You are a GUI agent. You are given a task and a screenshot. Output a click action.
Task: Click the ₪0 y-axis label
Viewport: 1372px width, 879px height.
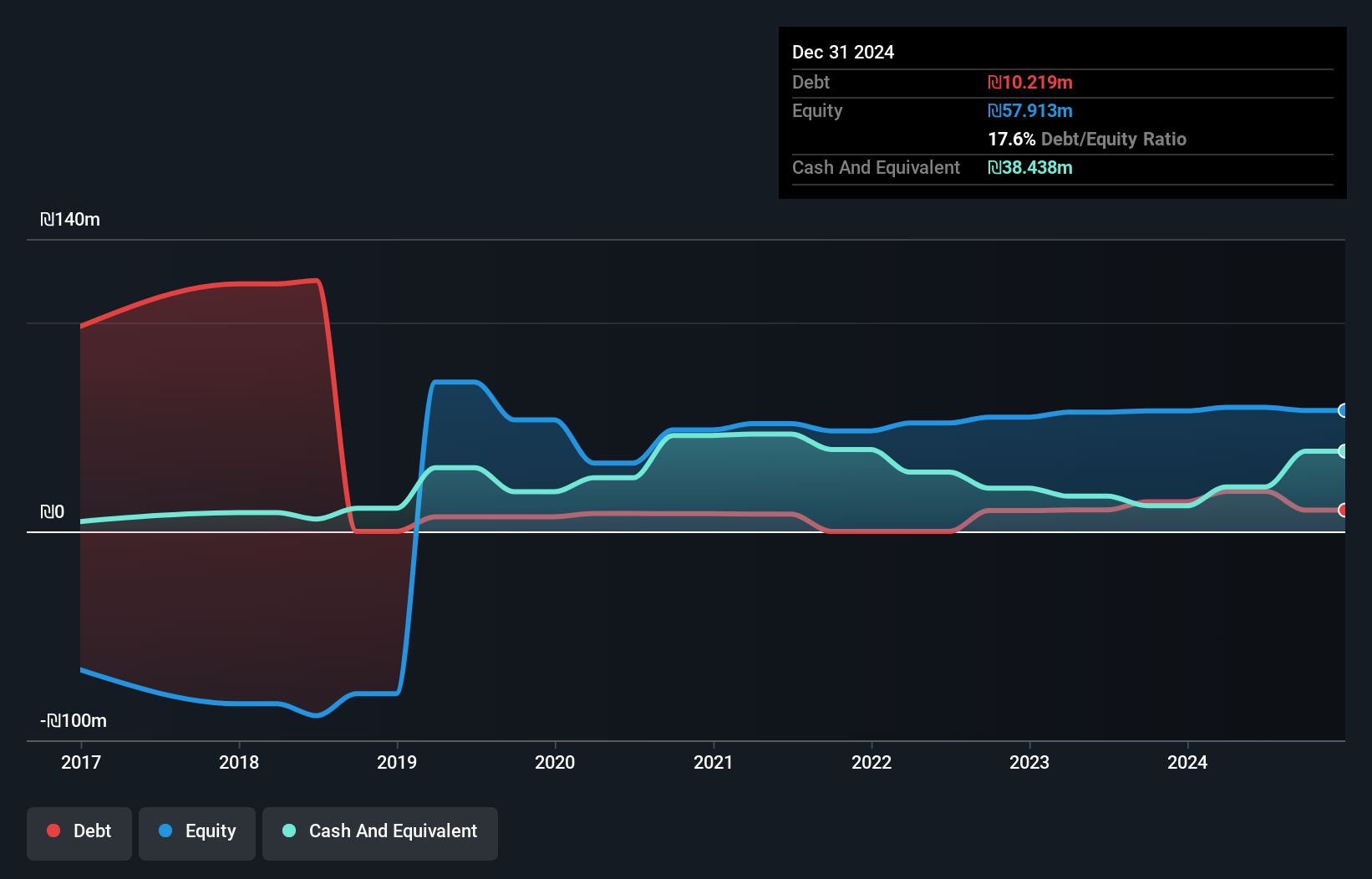52,511
